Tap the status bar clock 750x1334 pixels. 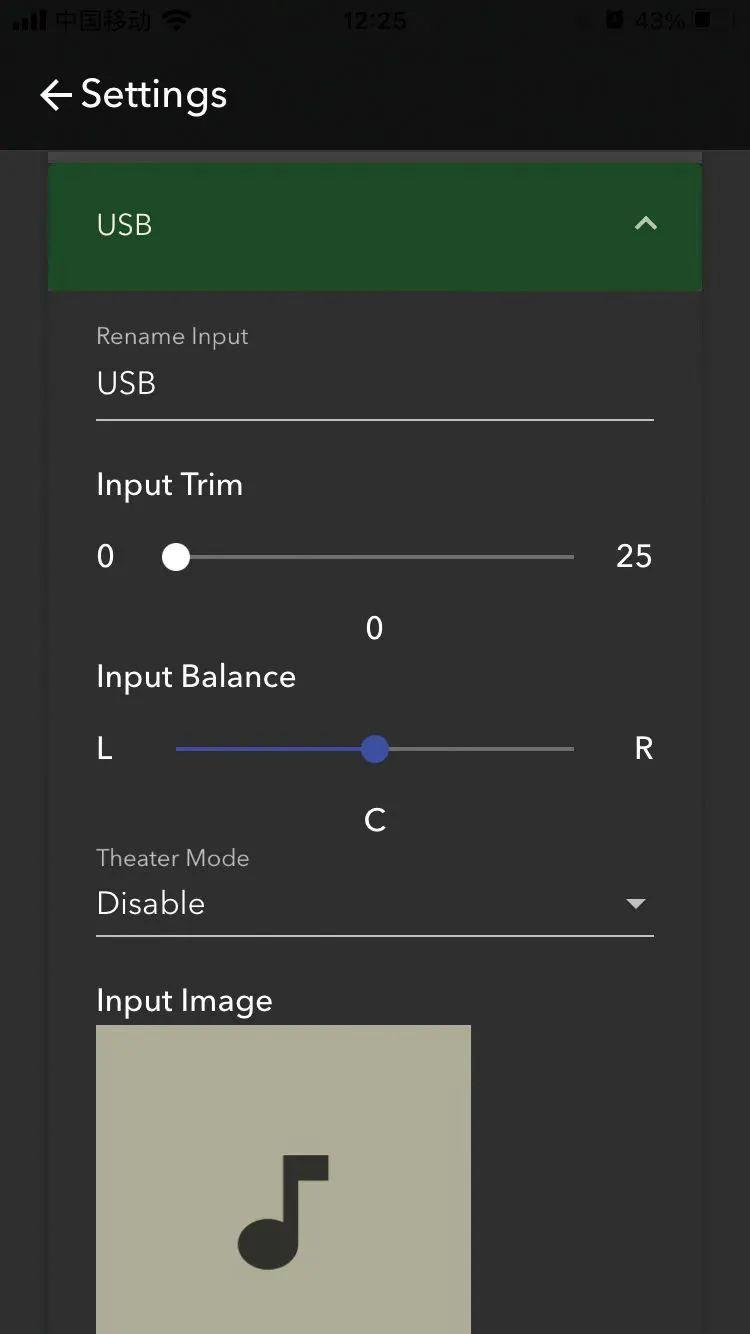(x=374, y=21)
